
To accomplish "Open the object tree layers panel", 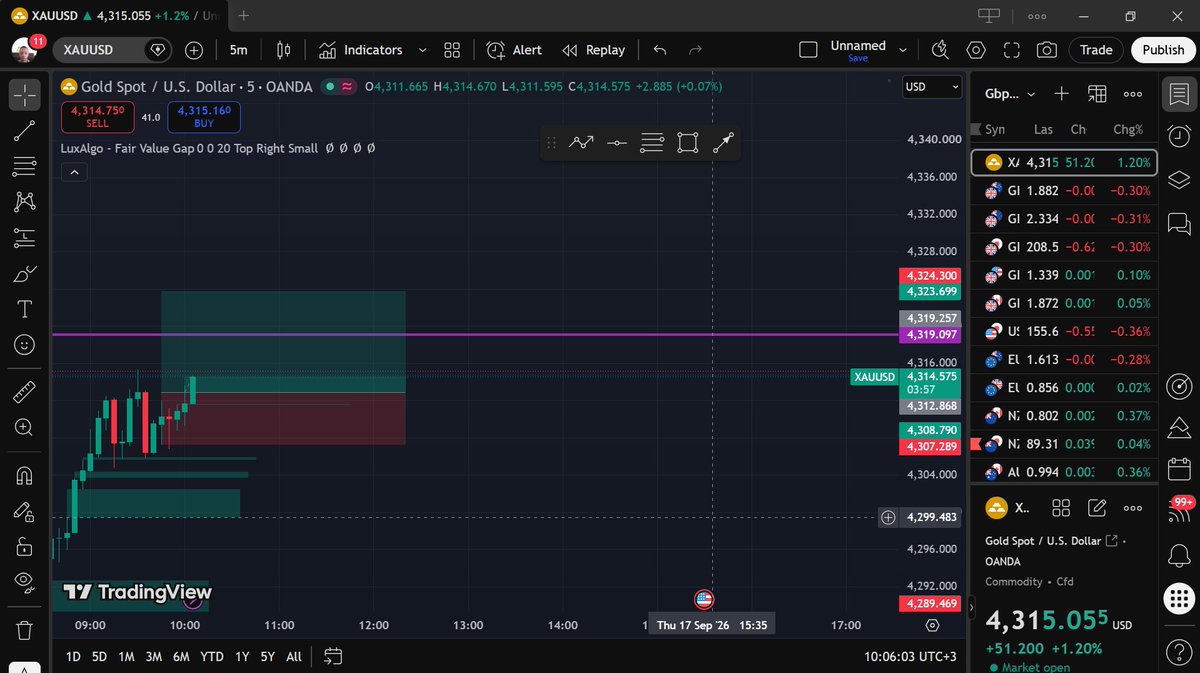I will click(x=1179, y=179).
